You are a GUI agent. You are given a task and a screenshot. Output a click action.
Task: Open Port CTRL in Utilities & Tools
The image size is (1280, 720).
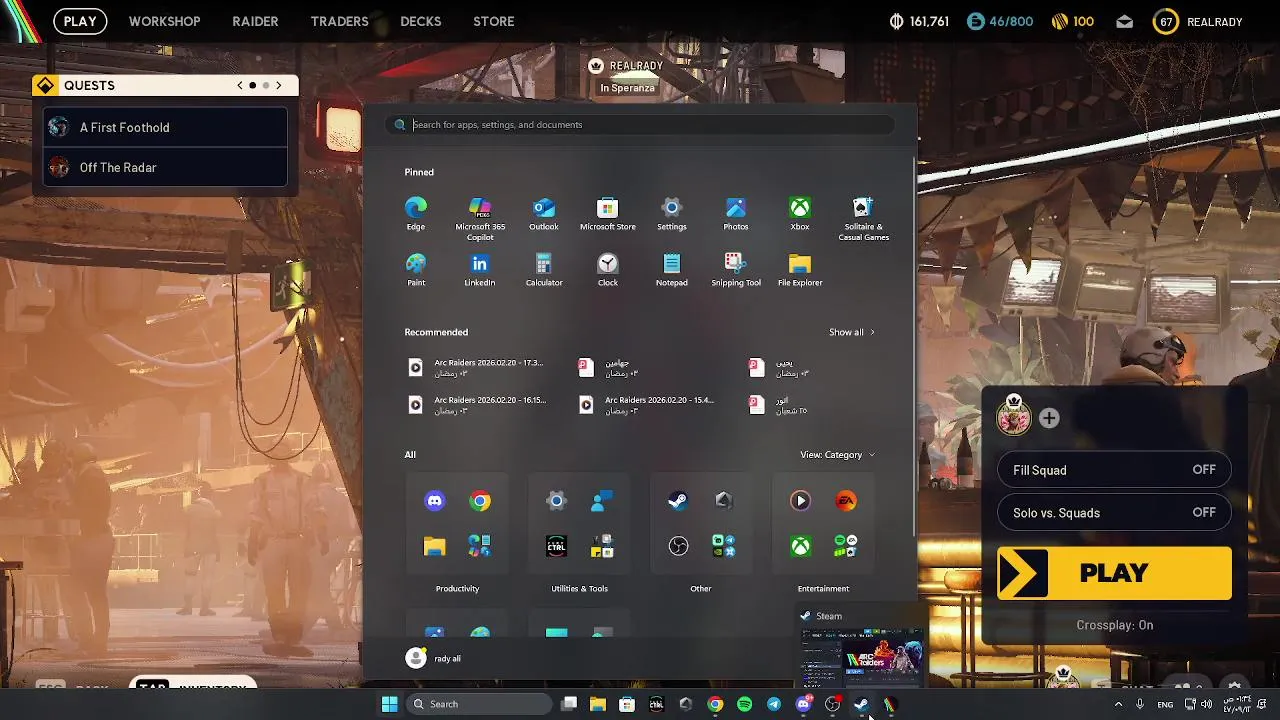[x=557, y=546]
